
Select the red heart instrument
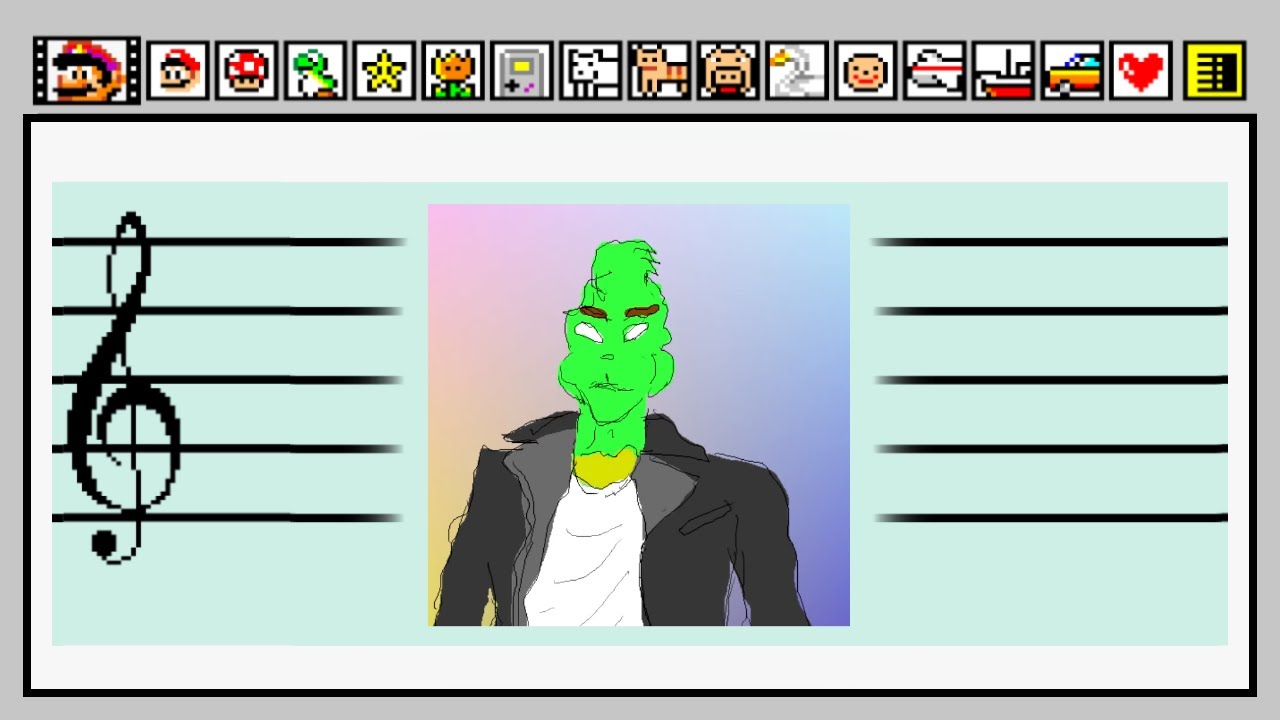(x=1141, y=71)
